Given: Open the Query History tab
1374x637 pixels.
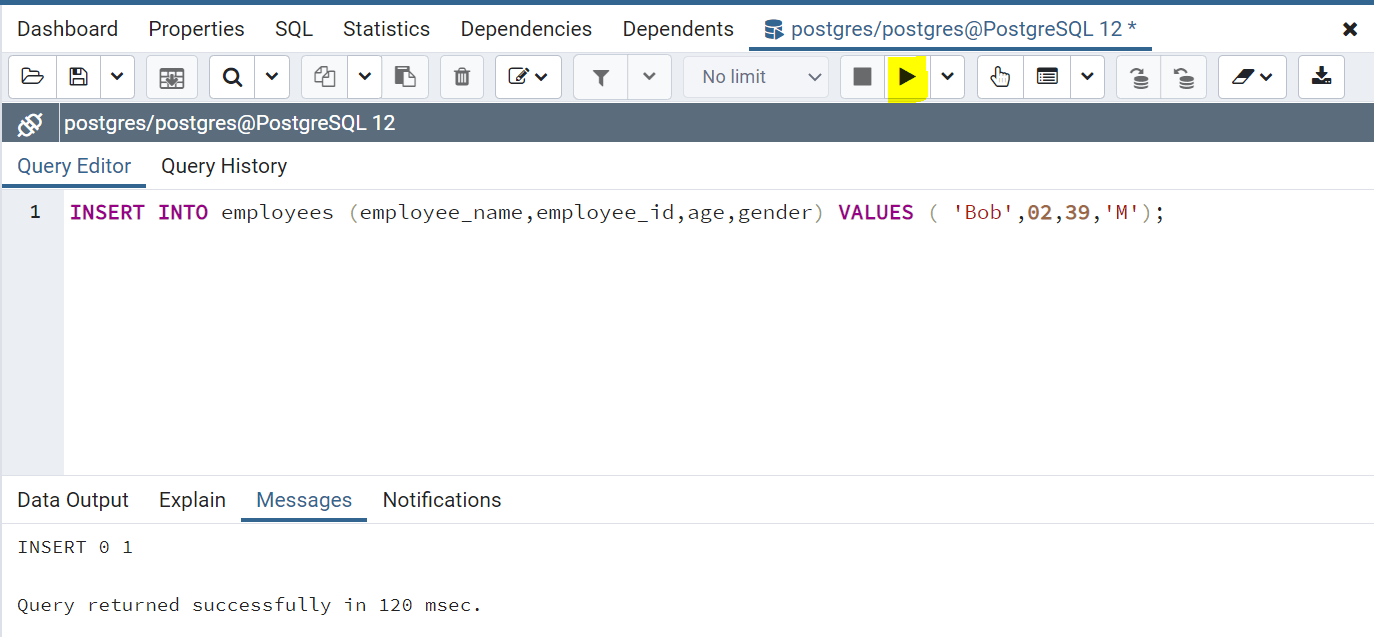Looking at the screenshot, I should pyautogui.click(x=224, y=166).
